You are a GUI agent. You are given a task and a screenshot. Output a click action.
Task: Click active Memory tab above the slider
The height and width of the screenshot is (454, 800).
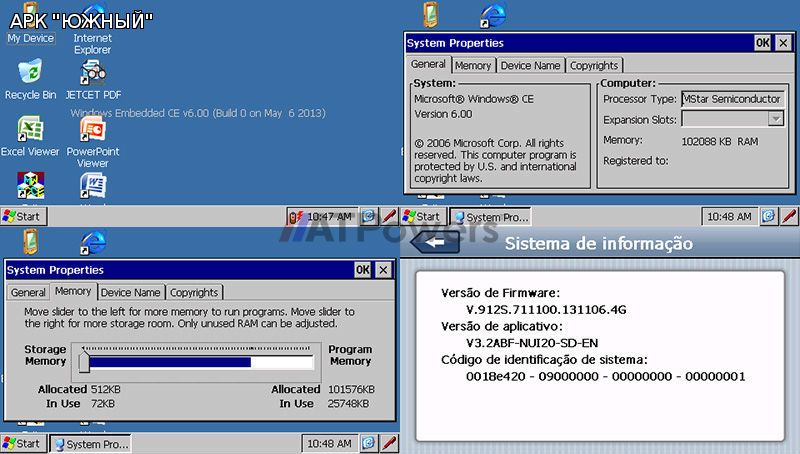point(73,291)
